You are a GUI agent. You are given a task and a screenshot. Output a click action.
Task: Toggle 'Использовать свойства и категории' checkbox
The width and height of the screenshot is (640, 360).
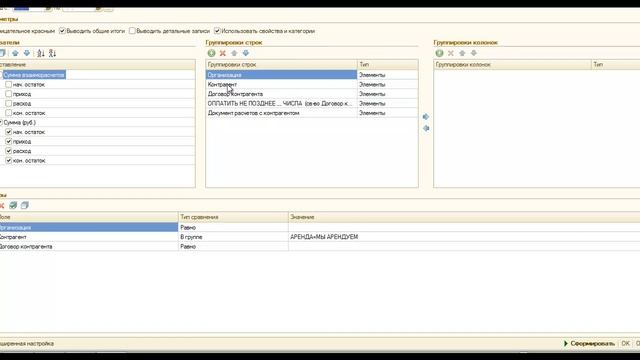point(217,31)
